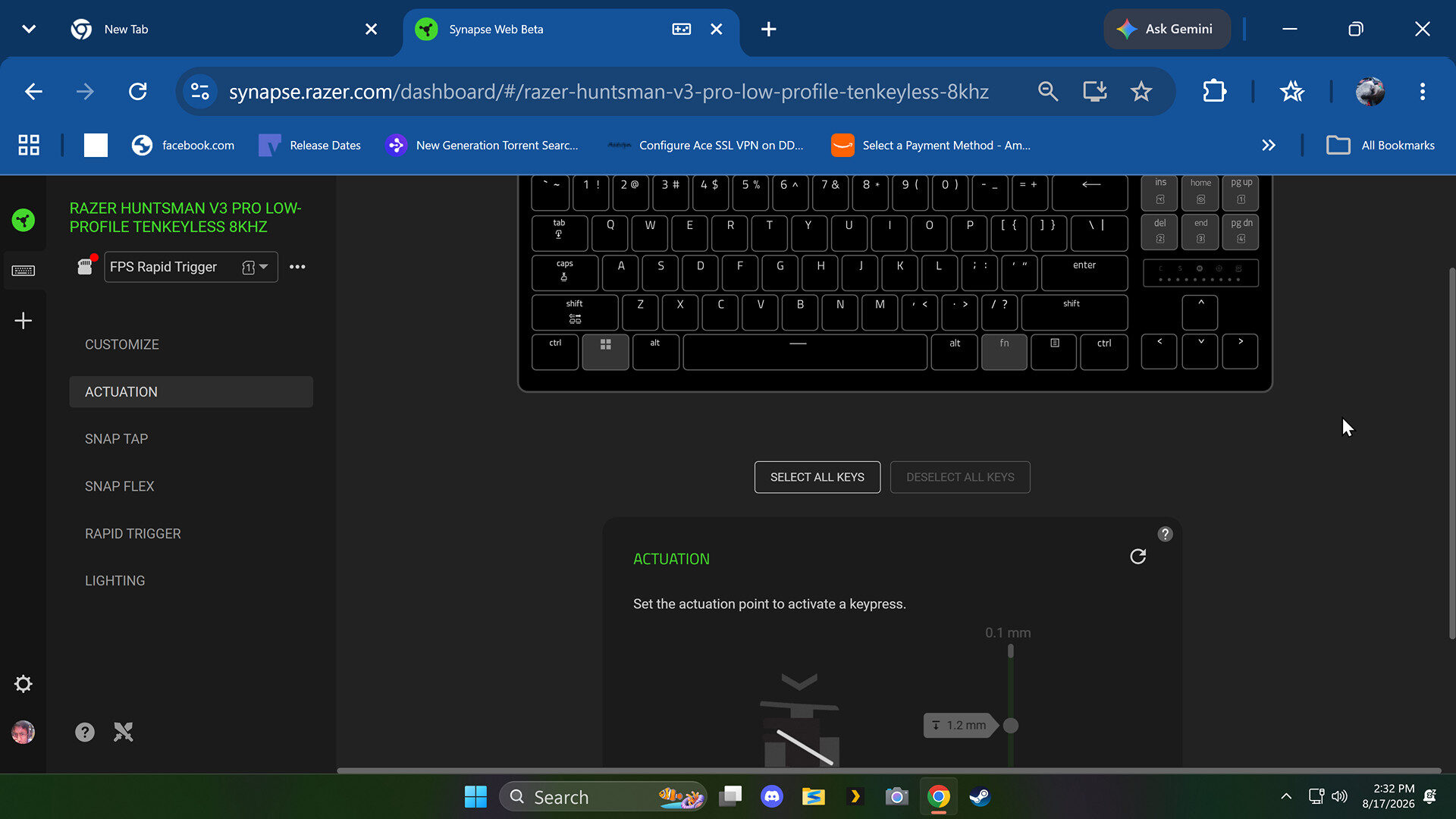Open the profile more options ellipsis
Viewport: 1456px width, 819px height.
pos(297,267)
